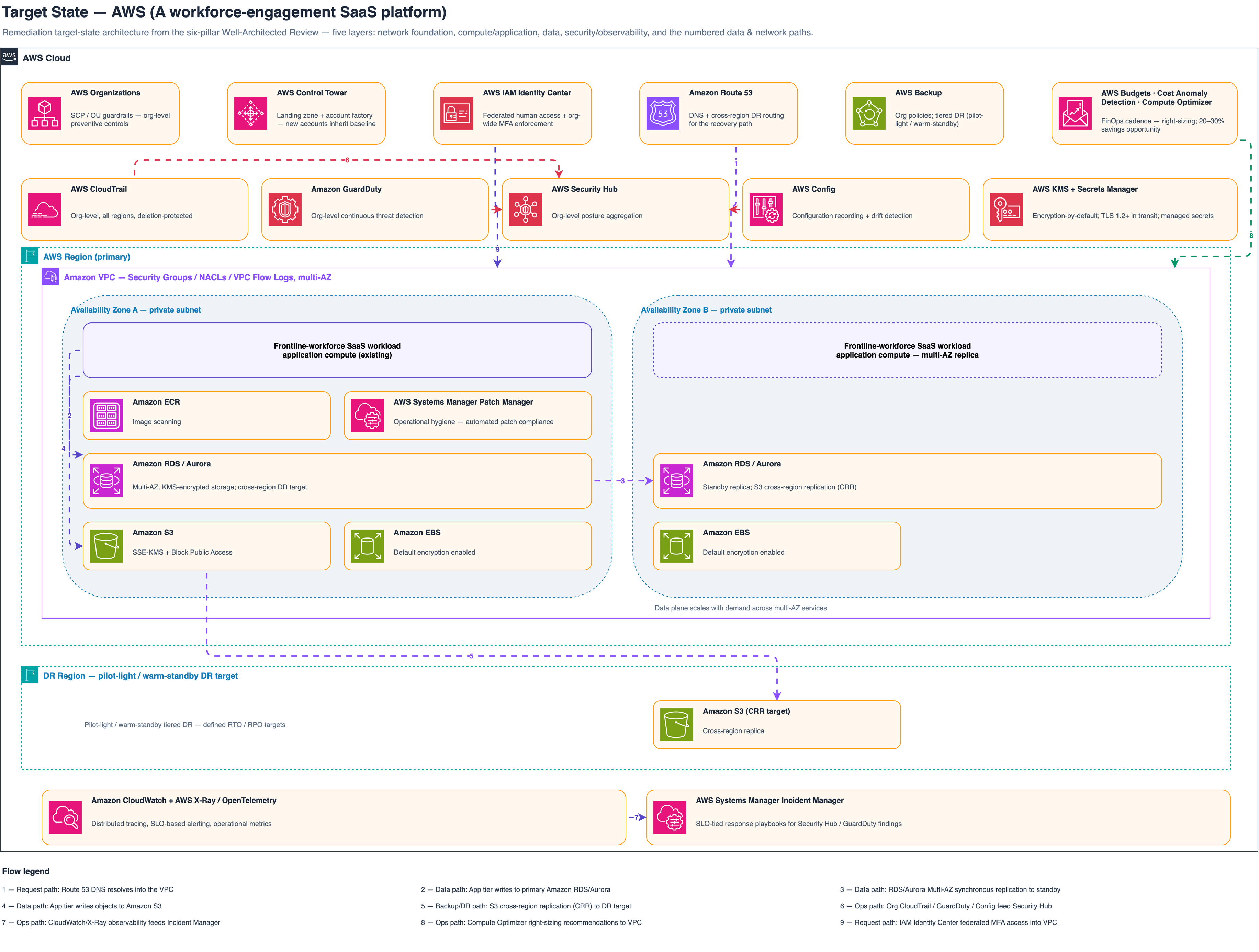
Task: Click the Amazon VPC cloud icon
Action: pyautogui.click(x=50, y=276)
